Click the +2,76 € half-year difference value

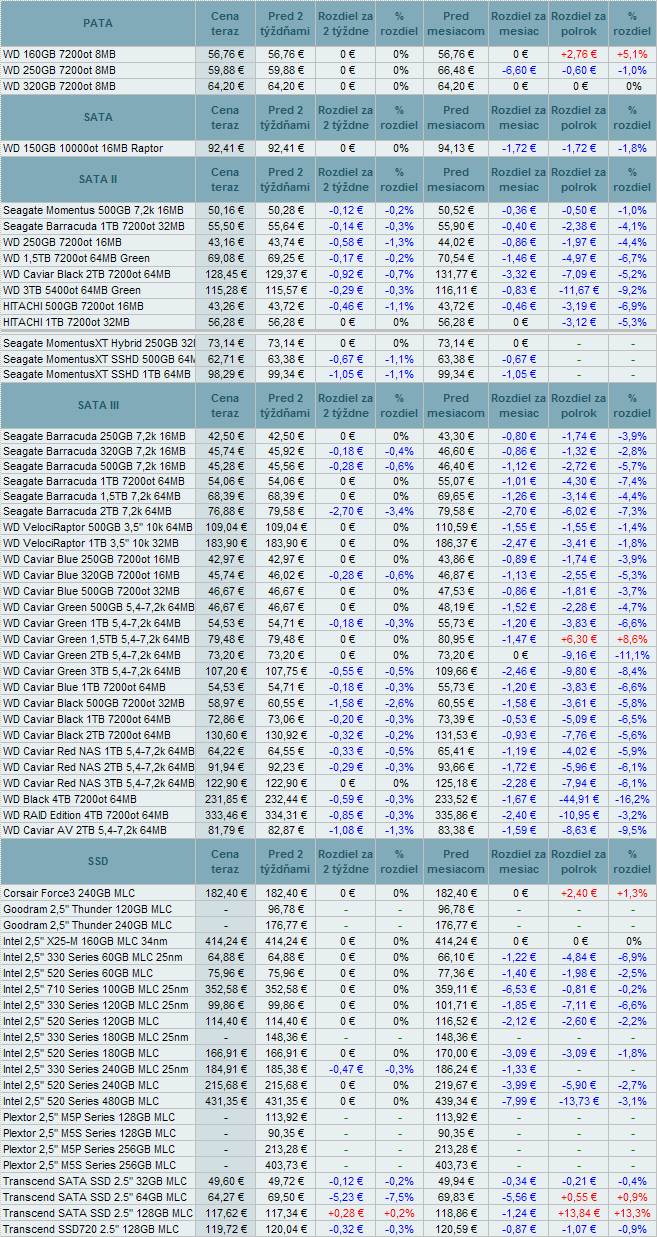[578, 54]
